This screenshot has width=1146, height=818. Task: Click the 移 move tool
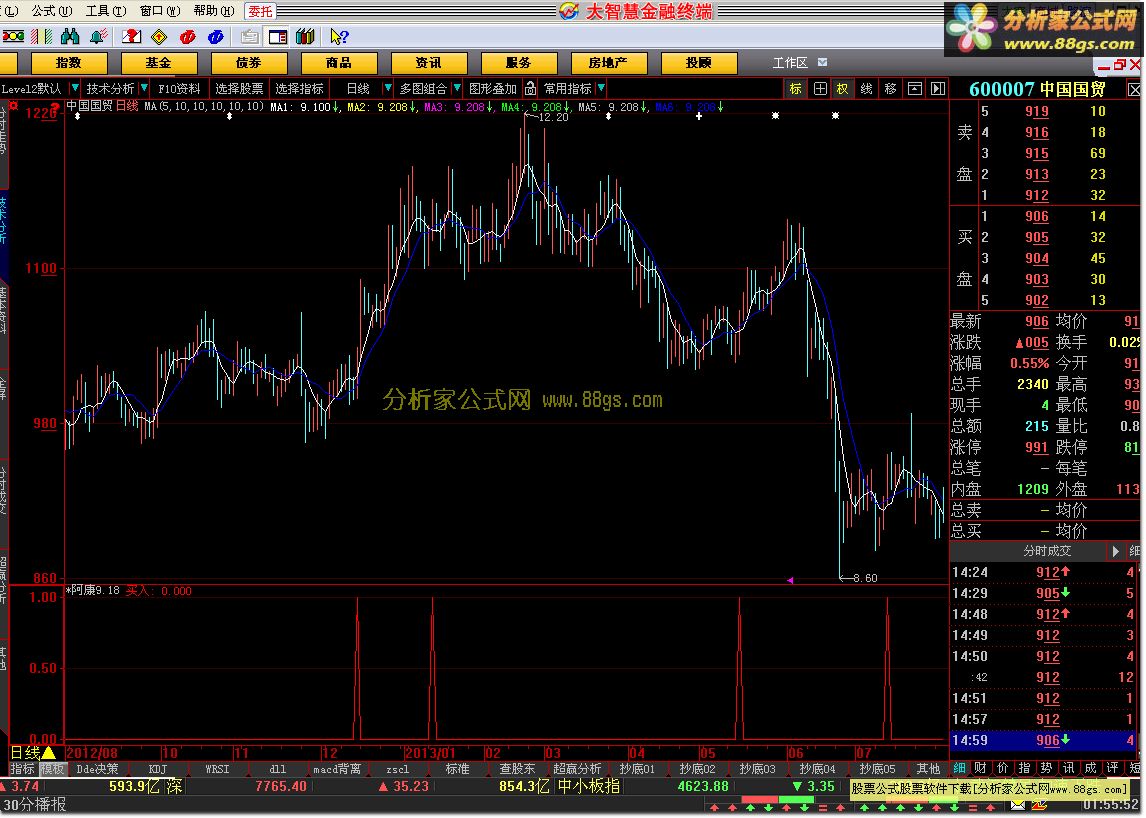890,88
